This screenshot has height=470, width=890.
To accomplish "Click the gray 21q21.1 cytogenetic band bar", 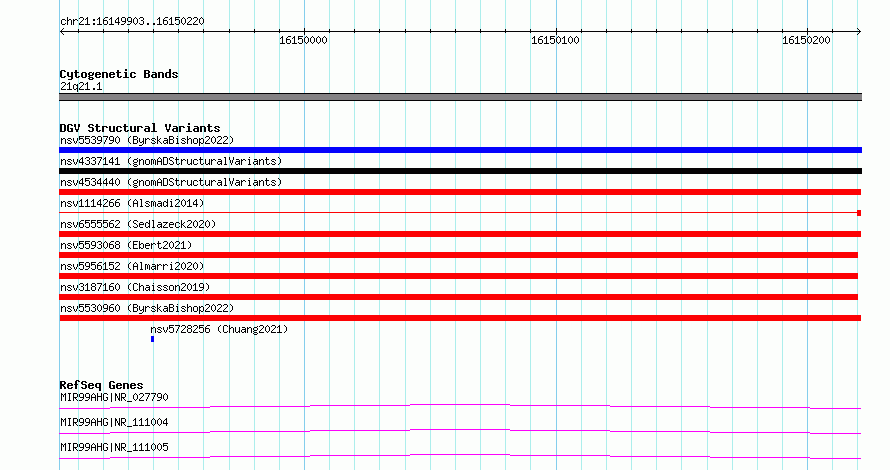I will click(x=460, y=97).
